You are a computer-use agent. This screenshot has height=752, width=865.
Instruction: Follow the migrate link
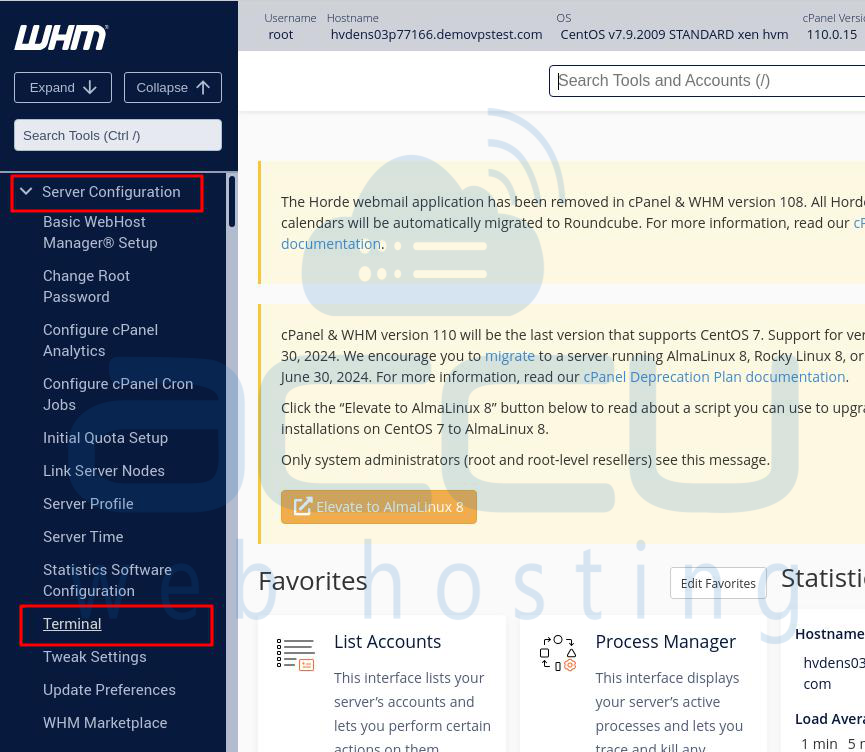(x=510, y=356)
